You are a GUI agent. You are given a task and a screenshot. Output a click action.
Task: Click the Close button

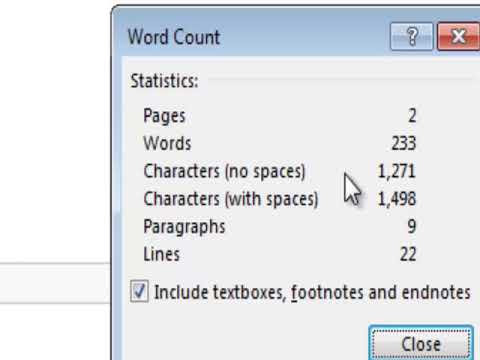[421, 344]
